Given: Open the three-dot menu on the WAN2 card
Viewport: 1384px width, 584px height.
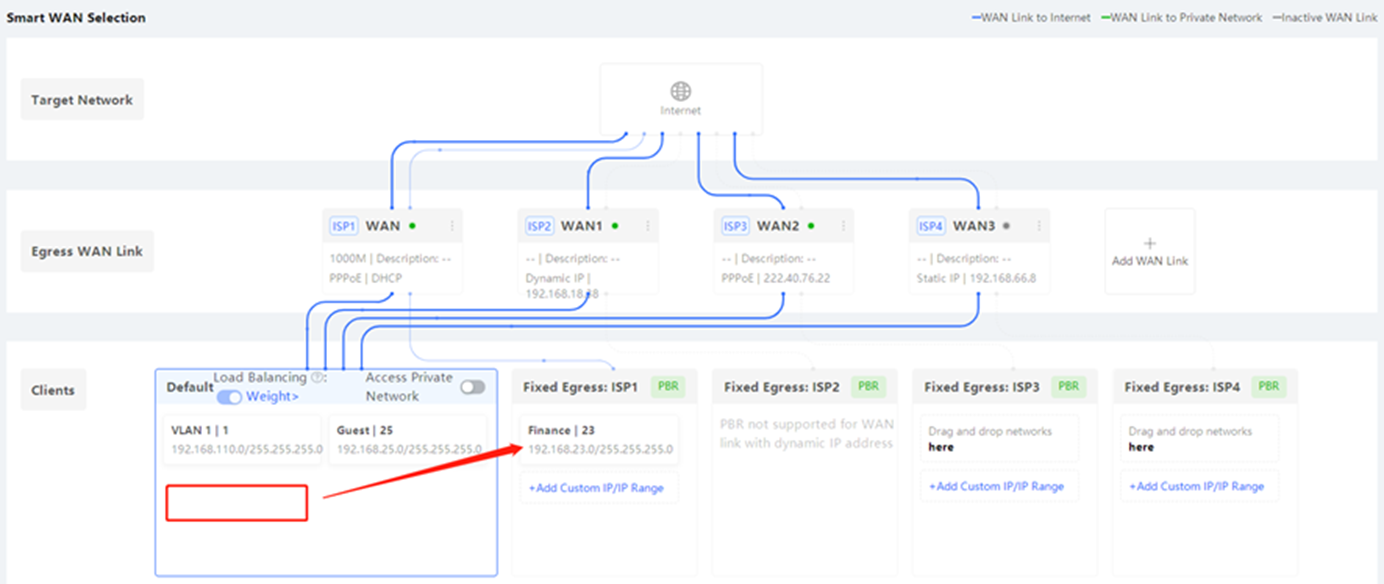Looking at the screenshot, I should (x=843, y=226).
